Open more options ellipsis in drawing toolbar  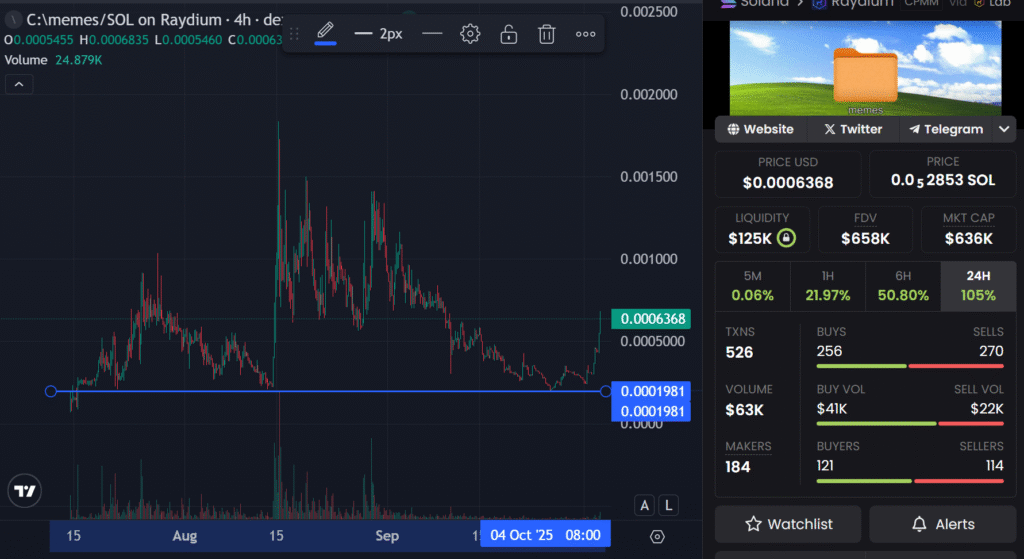coord(586,34)
